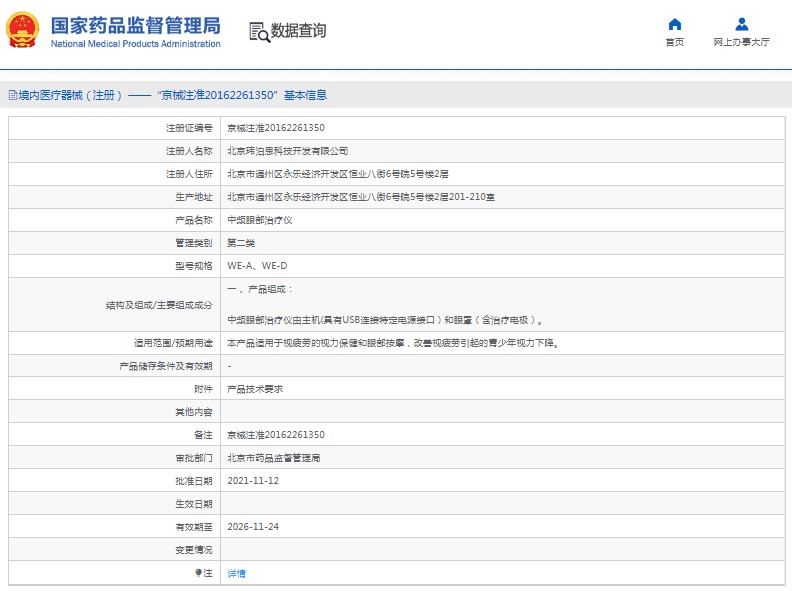The image size is (792, 591).
Task: Select product name 中频眼部治疗仪
Action: 260,220
